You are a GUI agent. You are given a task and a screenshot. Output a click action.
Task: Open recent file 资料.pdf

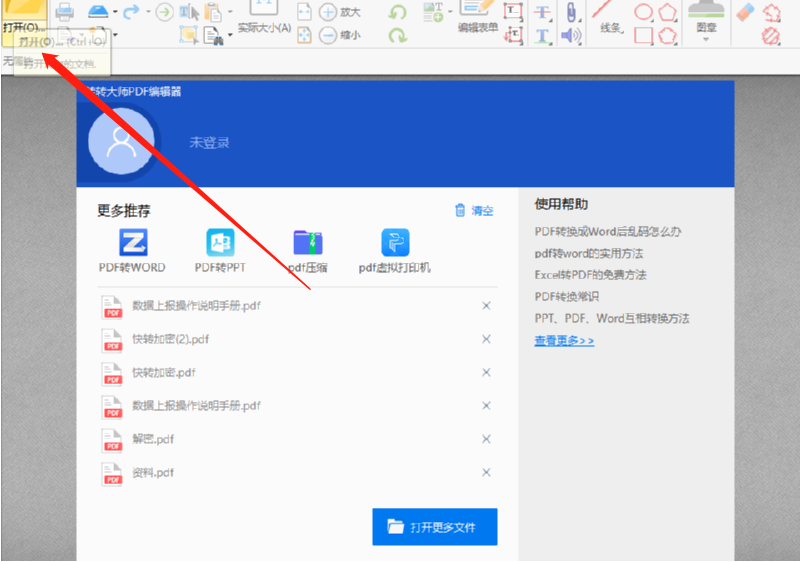coord(153,473)
